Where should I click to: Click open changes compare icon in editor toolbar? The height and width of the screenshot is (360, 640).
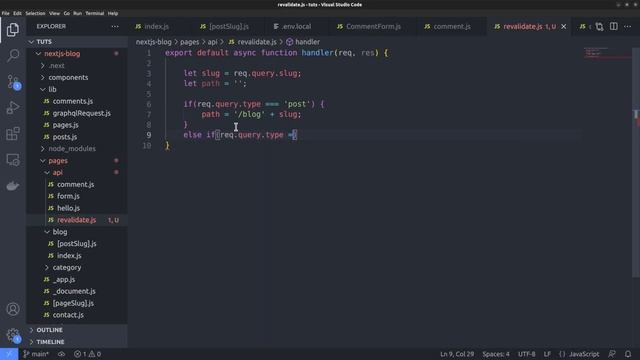599,27
